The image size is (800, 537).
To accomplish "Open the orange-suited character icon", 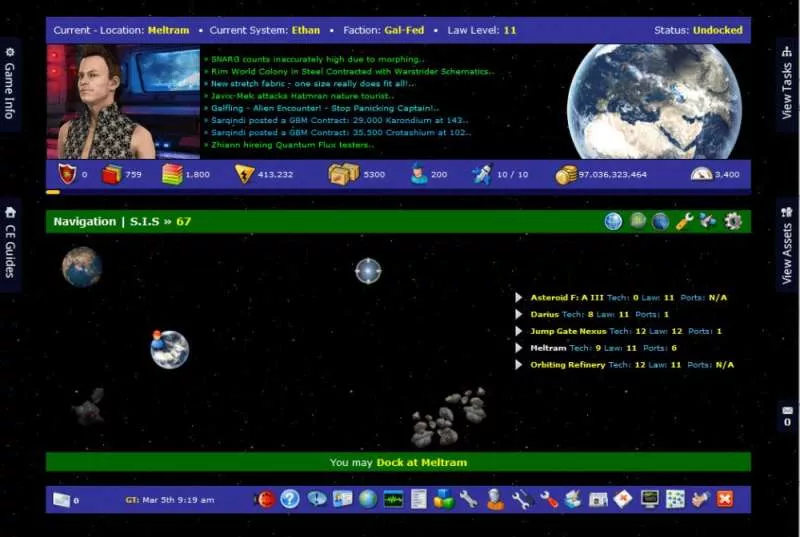I will coord(494,499).
